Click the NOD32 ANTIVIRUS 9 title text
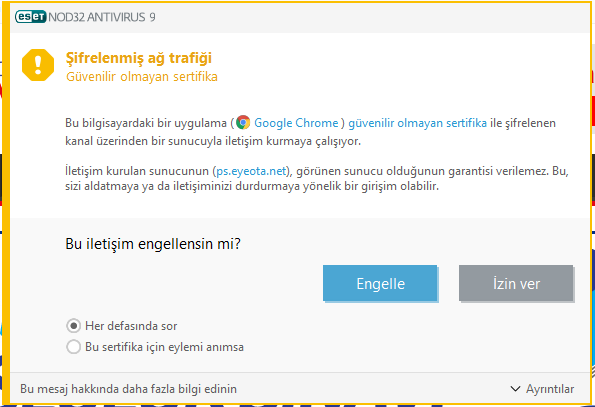The width and height of the screenshot is (595, 407). coord(102,17)
